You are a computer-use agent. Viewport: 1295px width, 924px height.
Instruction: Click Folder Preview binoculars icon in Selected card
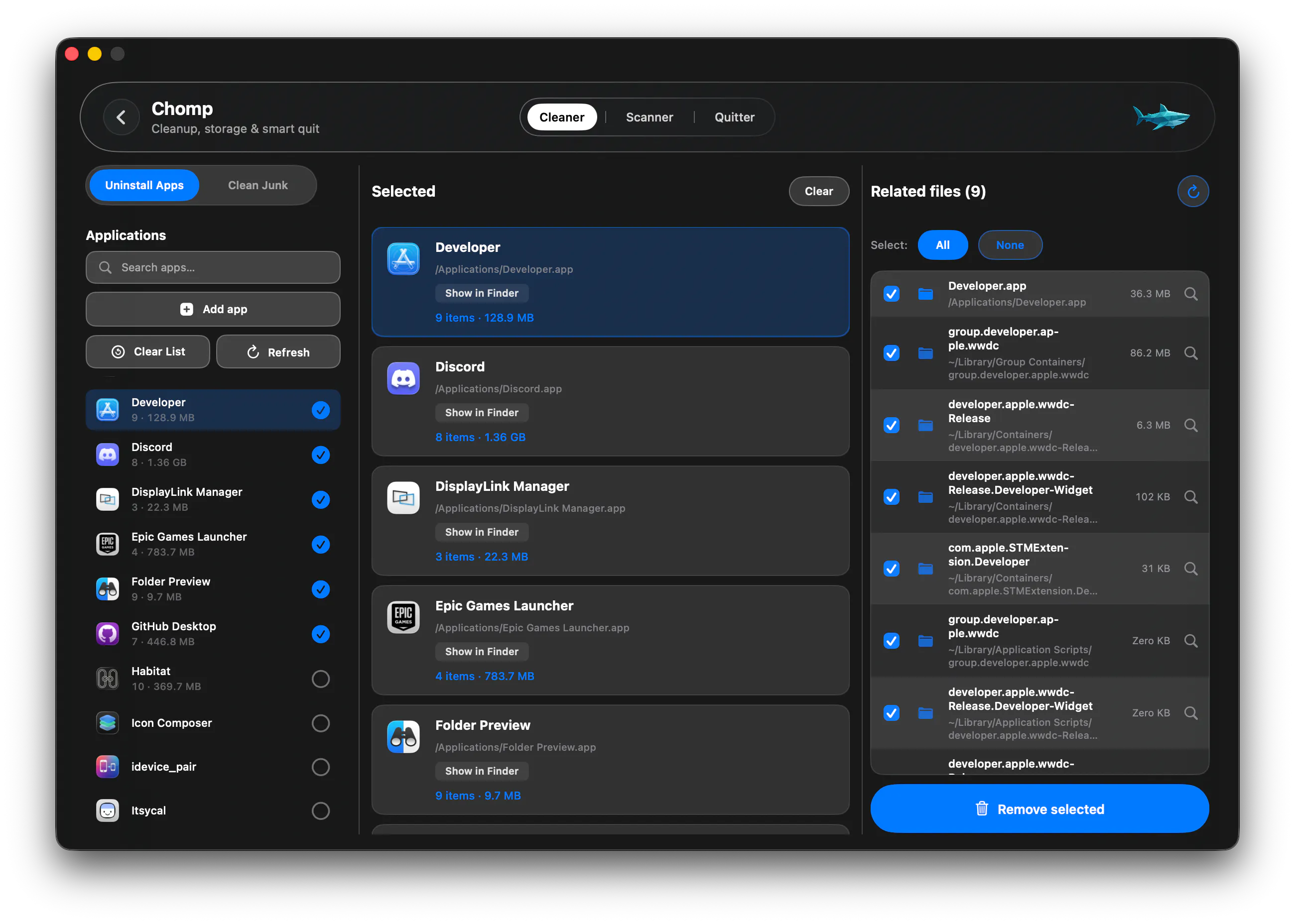click(403, 737)
